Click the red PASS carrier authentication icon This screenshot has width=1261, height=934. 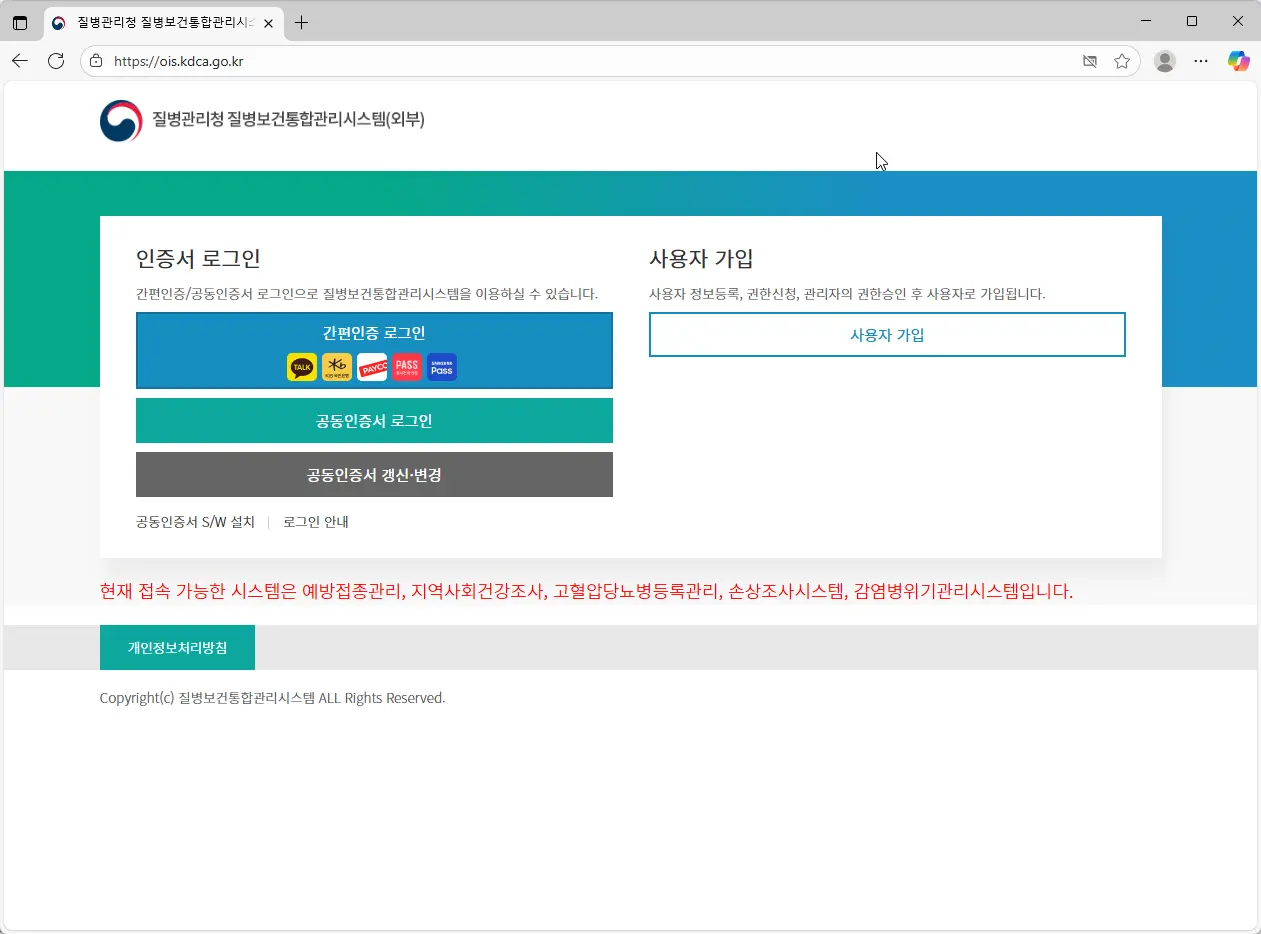pos(407,367)
